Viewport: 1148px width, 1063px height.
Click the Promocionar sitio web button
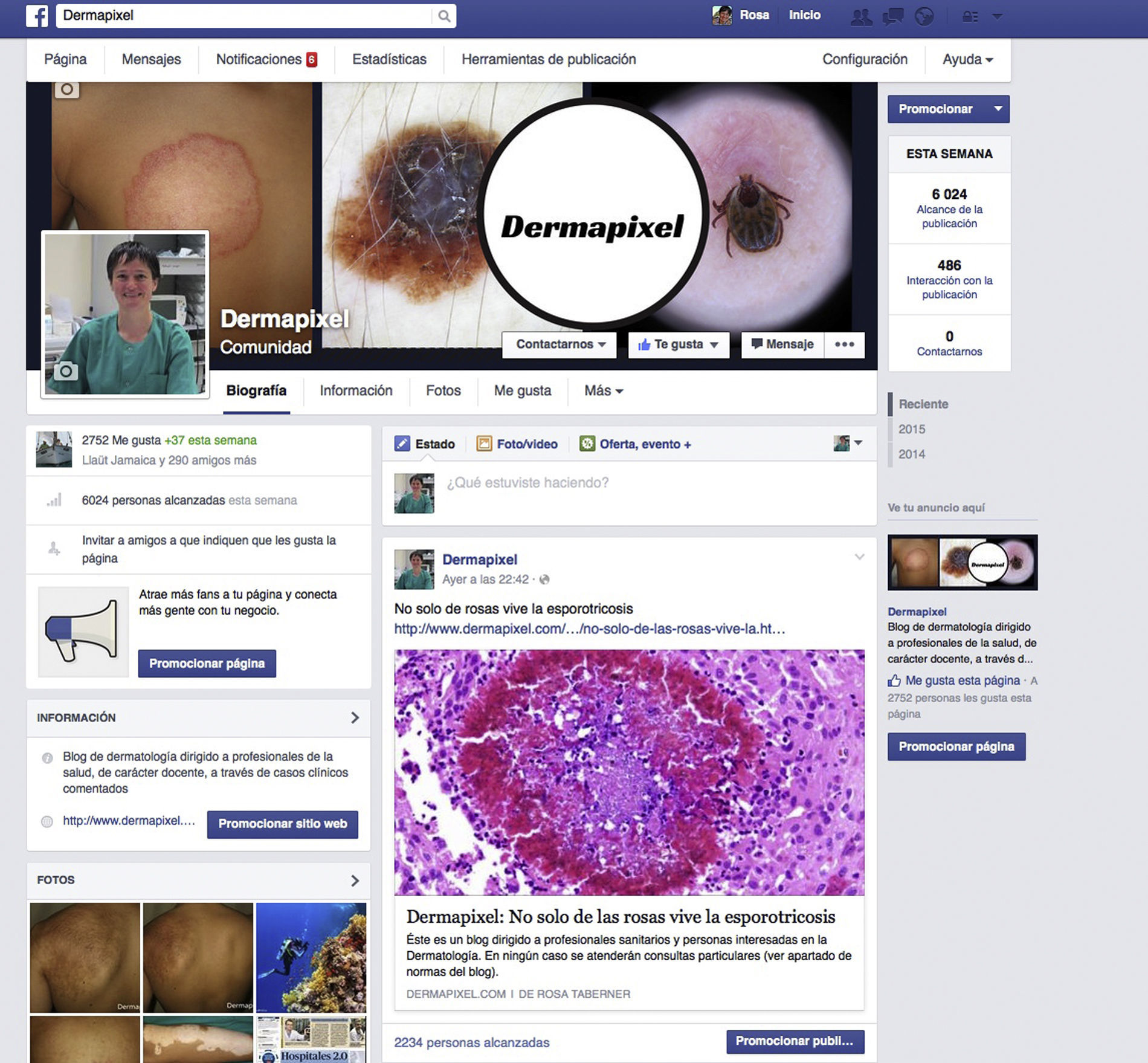click(282, 824)
